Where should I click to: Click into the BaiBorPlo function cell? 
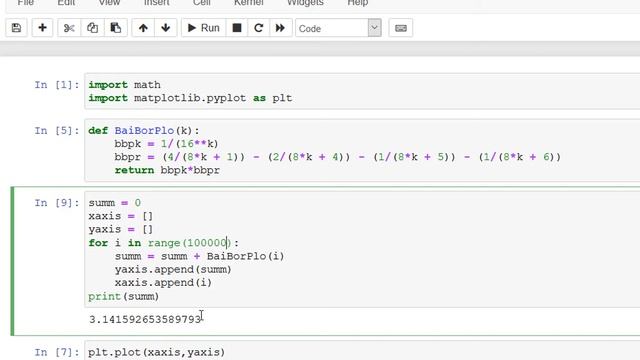[x=362, y=150]
